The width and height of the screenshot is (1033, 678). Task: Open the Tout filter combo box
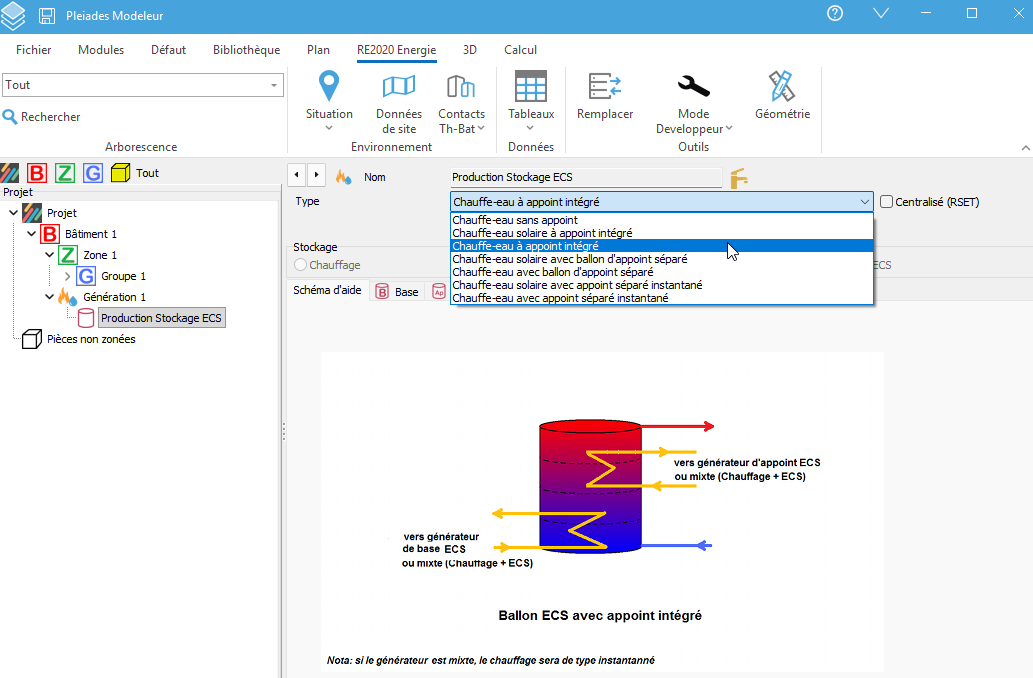pyautogui.click(x=143, y=85)
